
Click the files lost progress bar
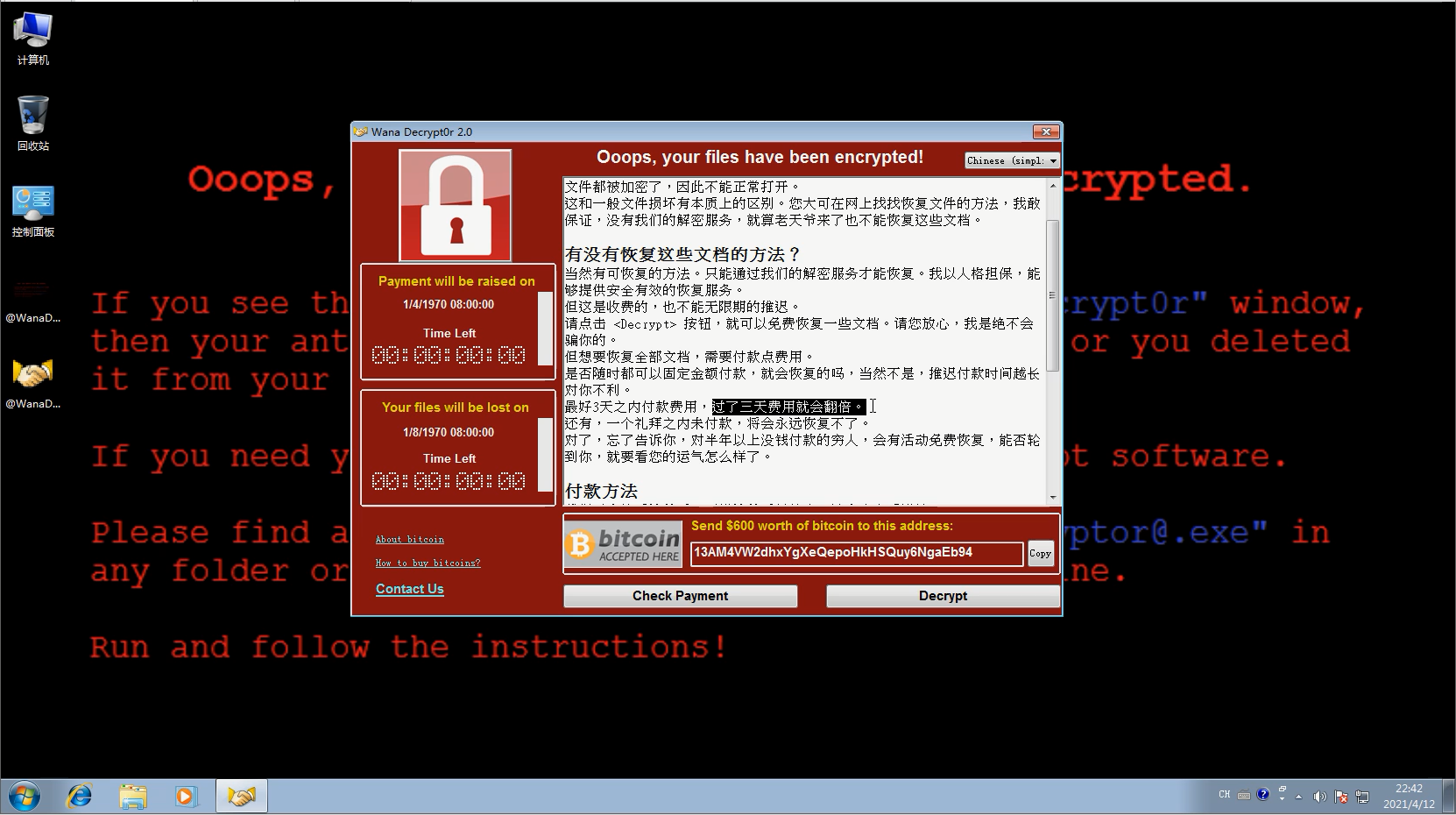coord(545,455)
